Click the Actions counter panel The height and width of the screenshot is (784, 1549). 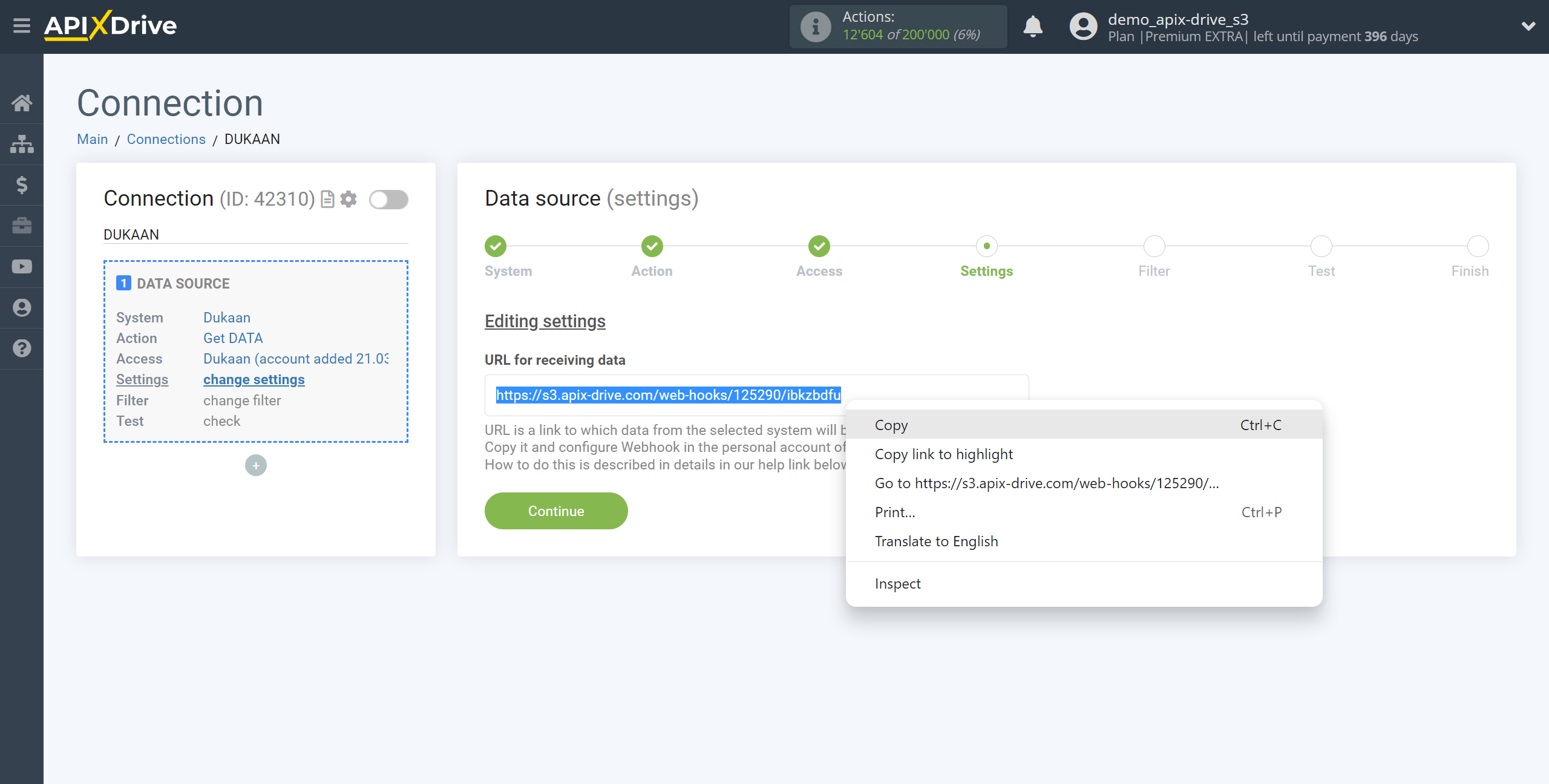(898, 27)
